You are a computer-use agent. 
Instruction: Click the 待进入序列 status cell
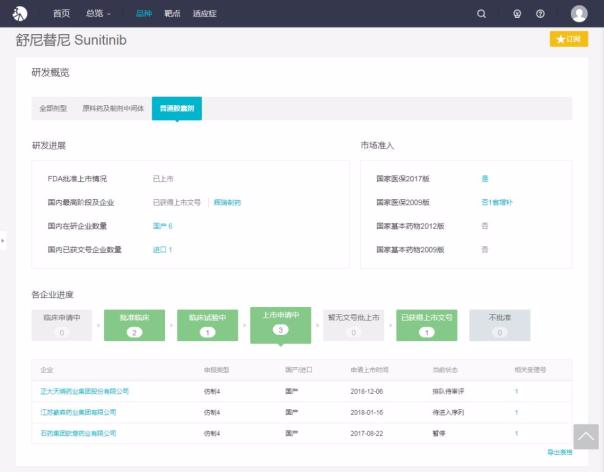tap(448, 412)
